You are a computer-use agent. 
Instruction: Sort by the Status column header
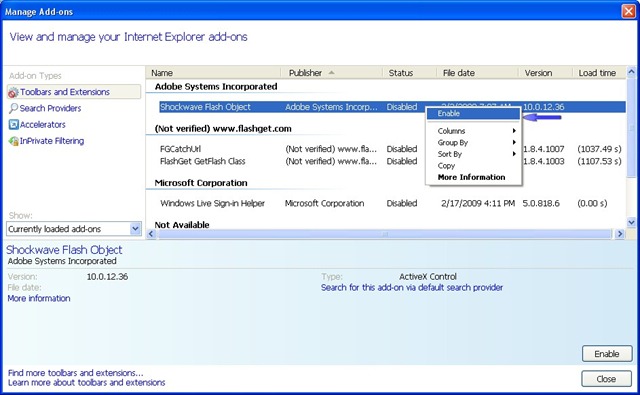click(409, 73)
